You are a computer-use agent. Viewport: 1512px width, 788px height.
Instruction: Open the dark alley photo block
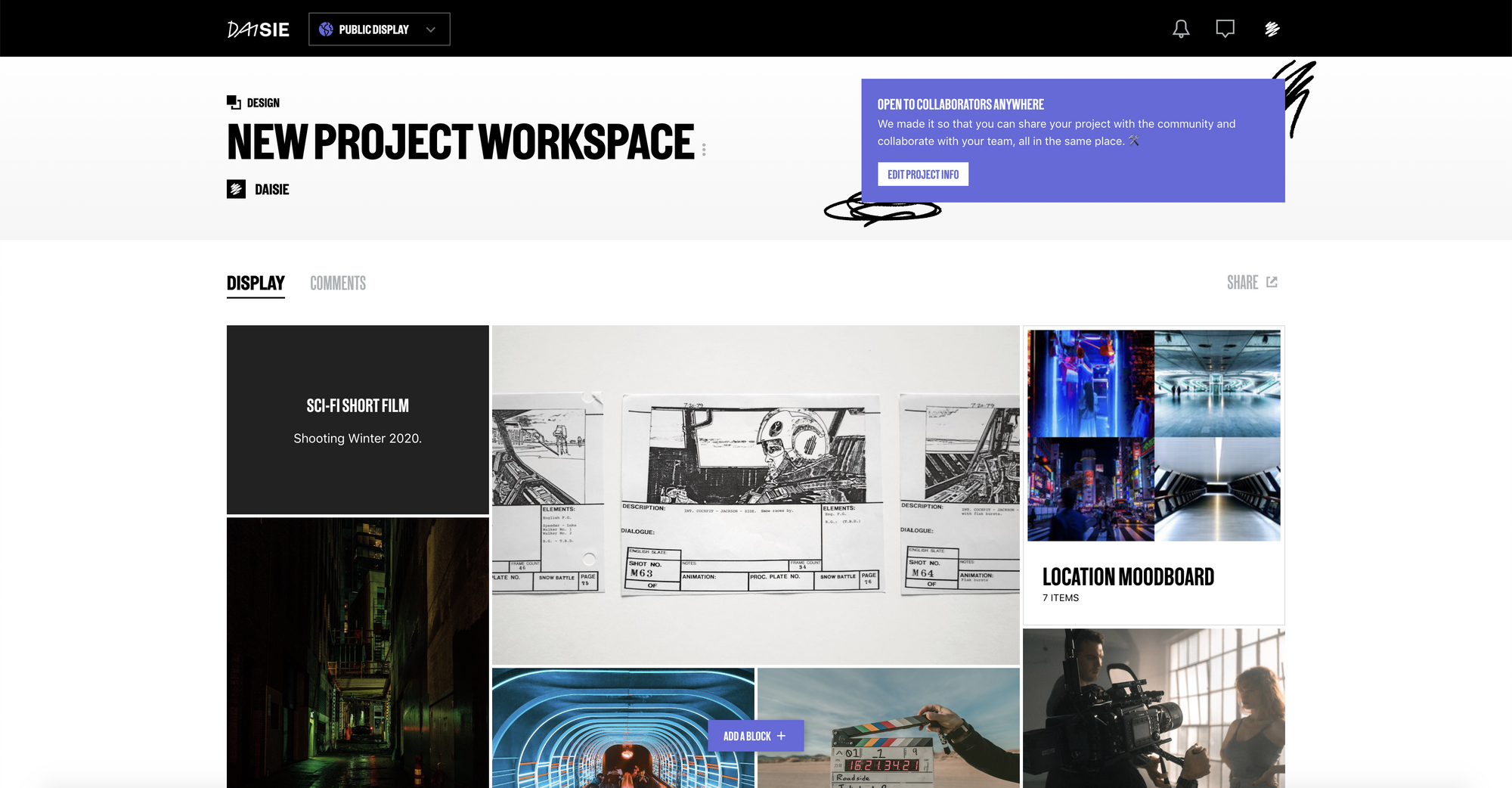(x=358, y=653)
